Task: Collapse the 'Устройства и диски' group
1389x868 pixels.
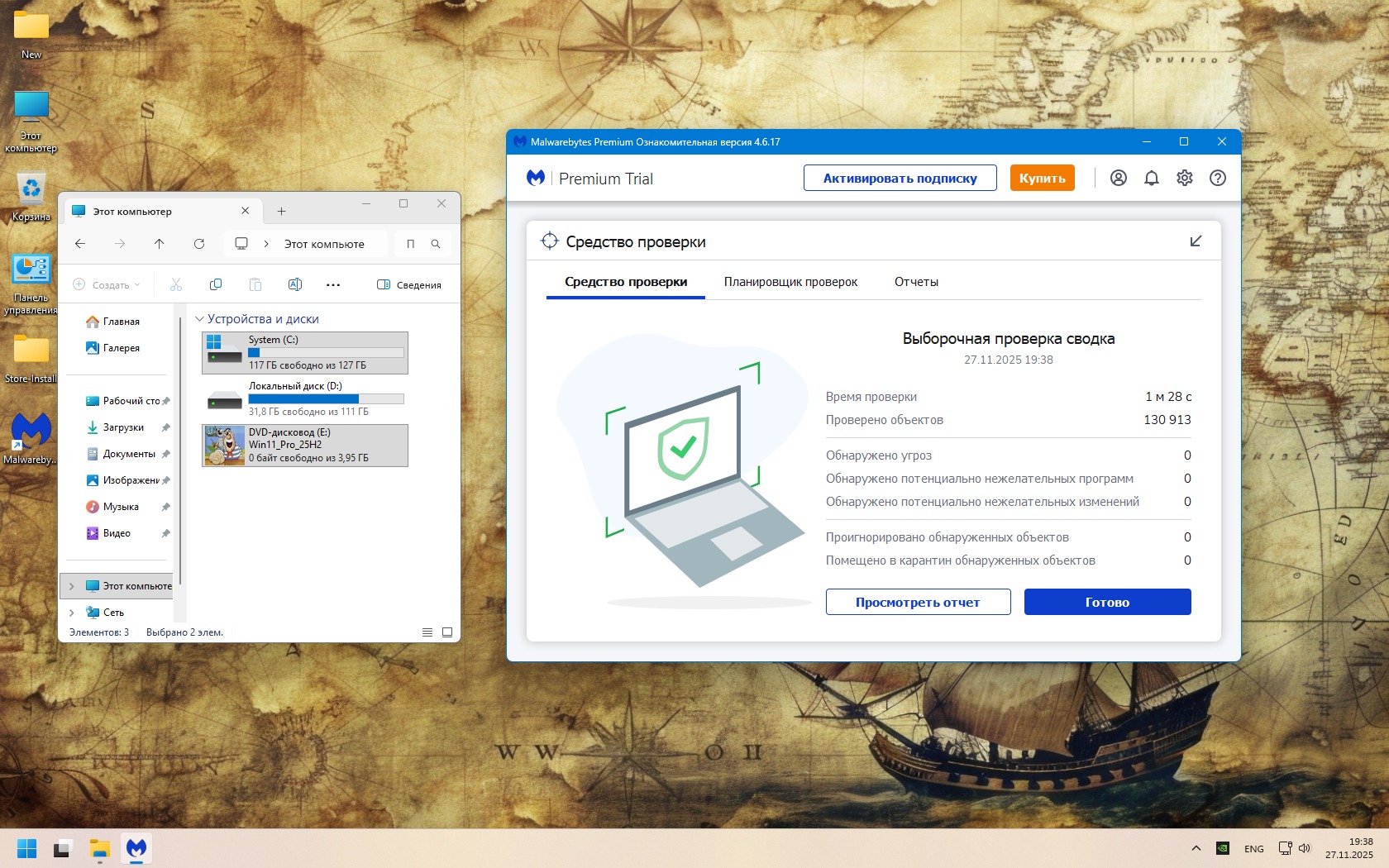Action: click(199, 319)
